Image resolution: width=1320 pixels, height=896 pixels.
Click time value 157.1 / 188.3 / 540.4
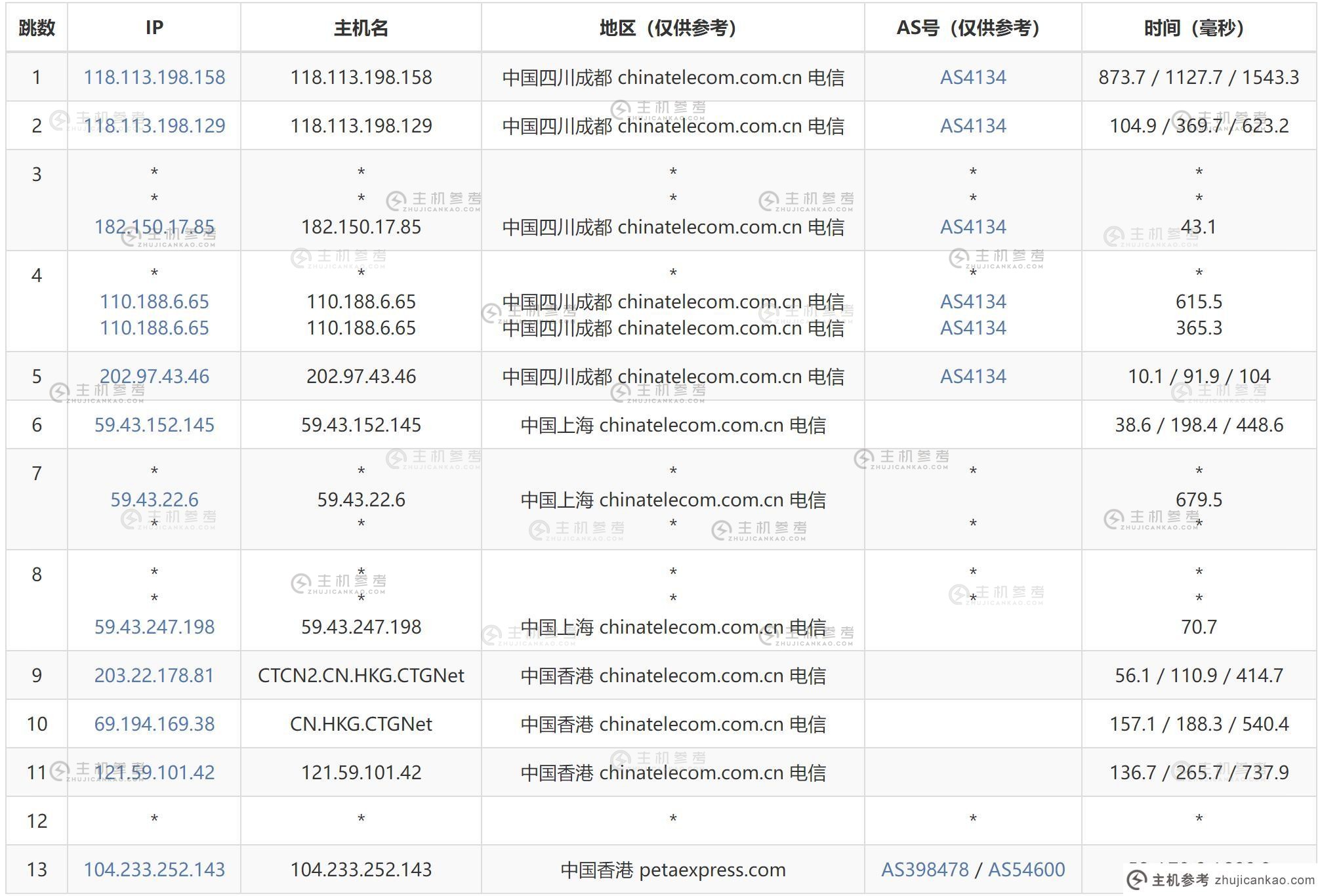tap(1199, 724)
